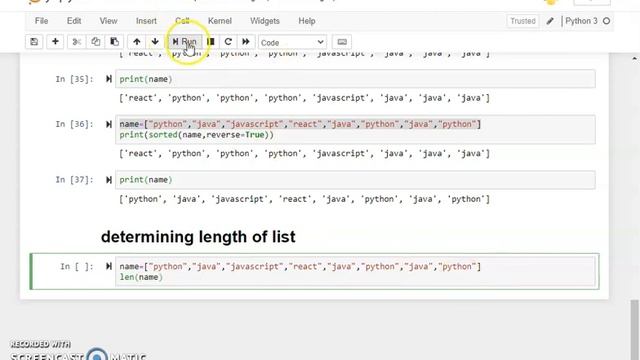Viewport: 640px width, 360px height.
Task: Paste cells below icon
Action: click(x=115, y=42)
